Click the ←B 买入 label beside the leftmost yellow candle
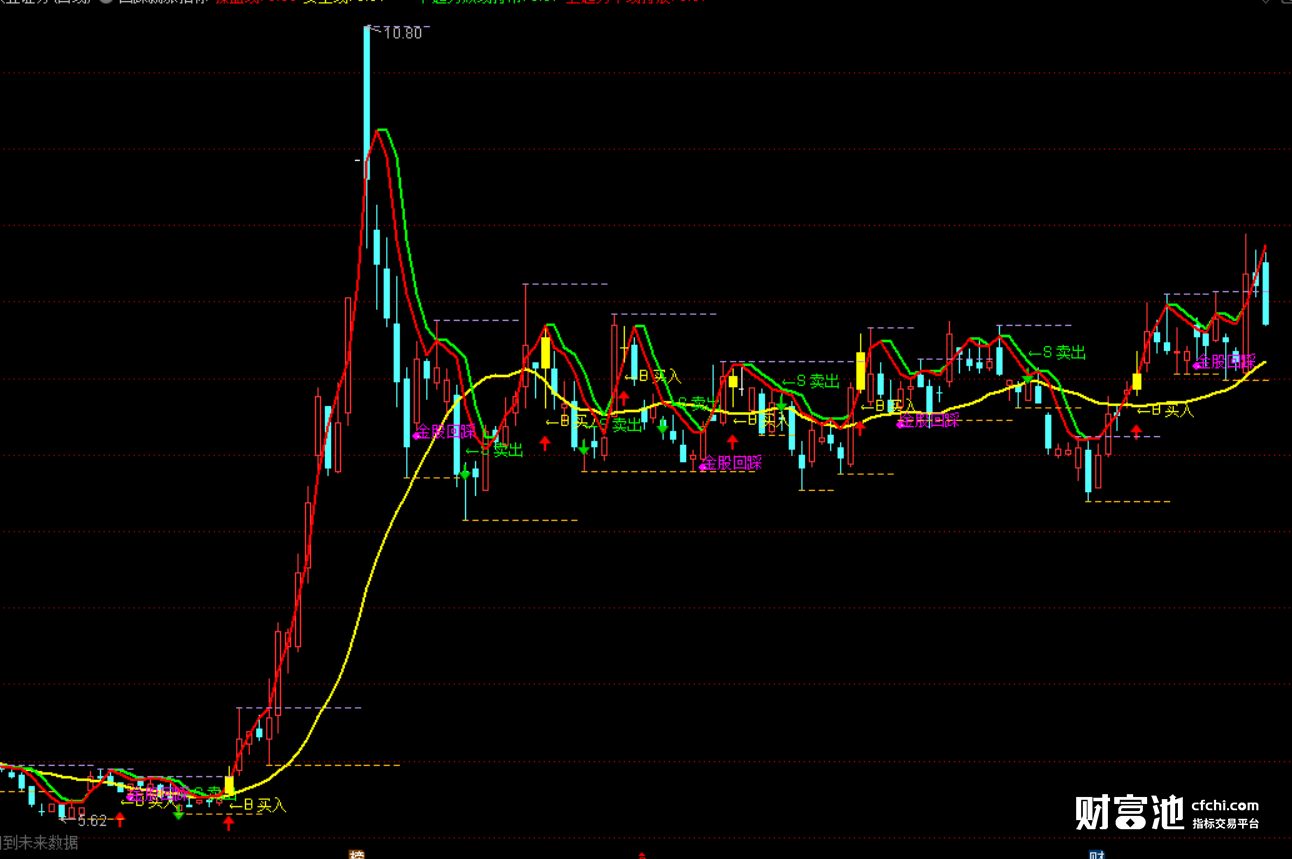Viewport: 1292px width, 859px height. pyautogui.click(x=257, y=805)
